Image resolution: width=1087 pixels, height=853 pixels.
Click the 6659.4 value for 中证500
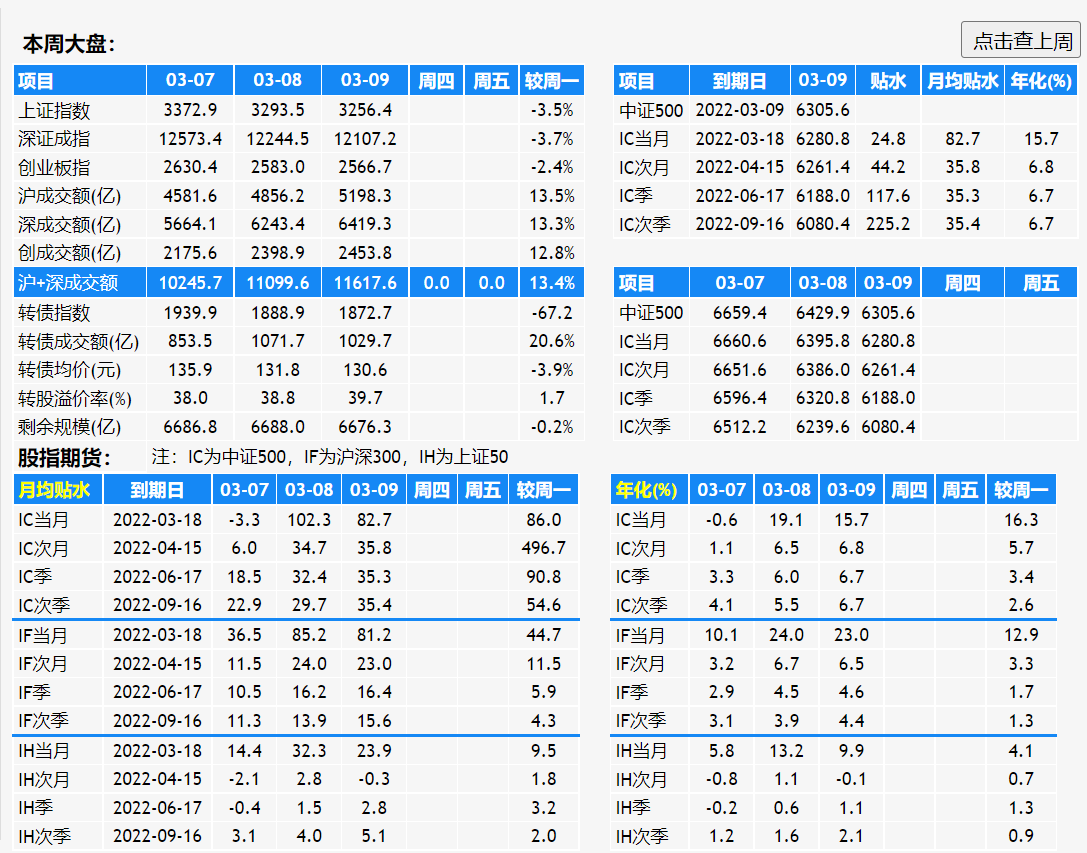[740, 313]
